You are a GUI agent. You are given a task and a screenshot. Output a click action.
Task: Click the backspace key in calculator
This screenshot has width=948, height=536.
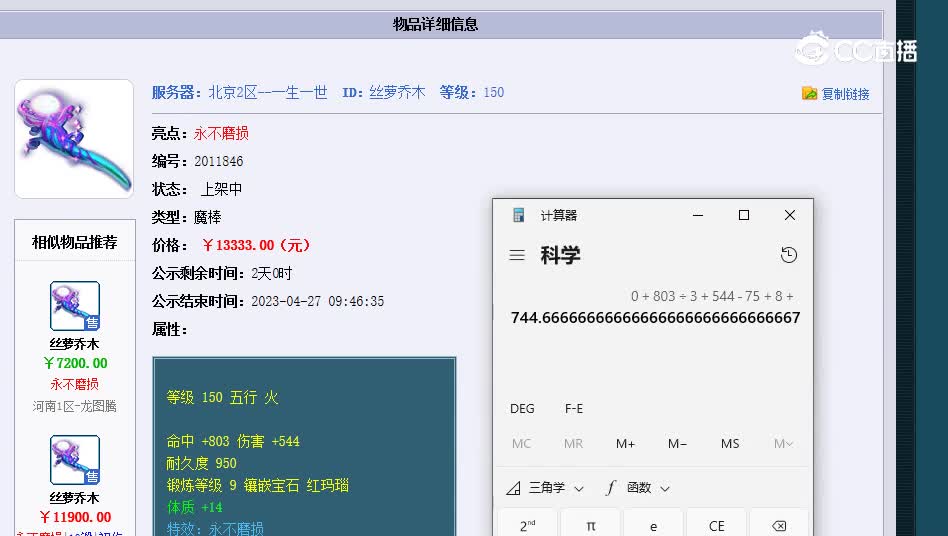pyautogui.click(x=779, y=523)
